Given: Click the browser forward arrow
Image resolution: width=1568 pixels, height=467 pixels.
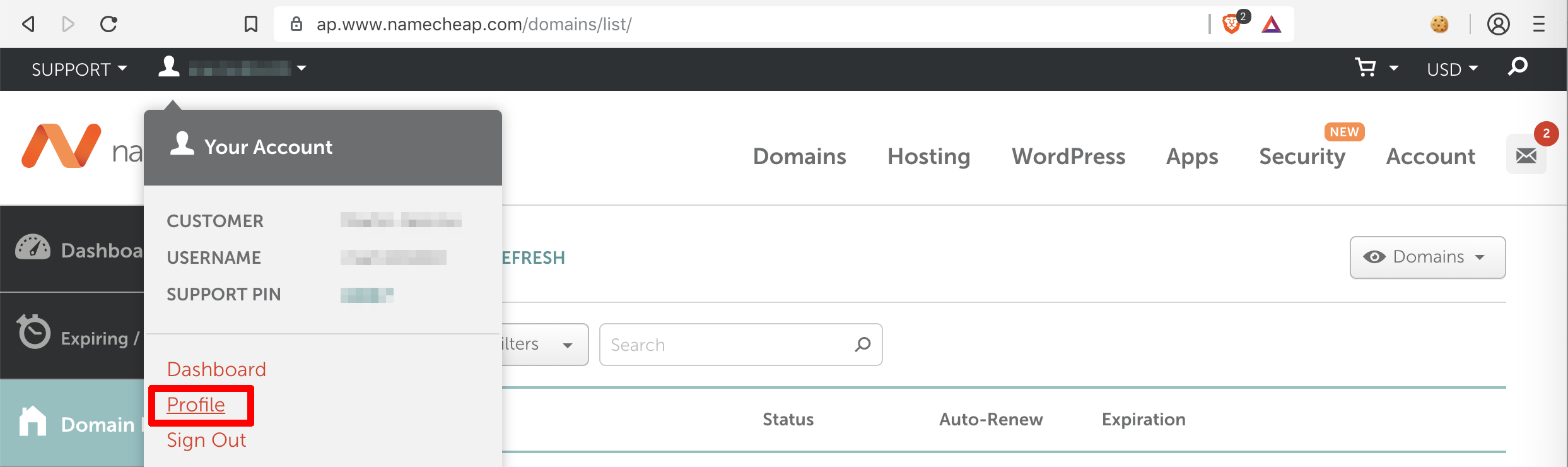Looking at the screenshot, I should click(x=68, y=25).
